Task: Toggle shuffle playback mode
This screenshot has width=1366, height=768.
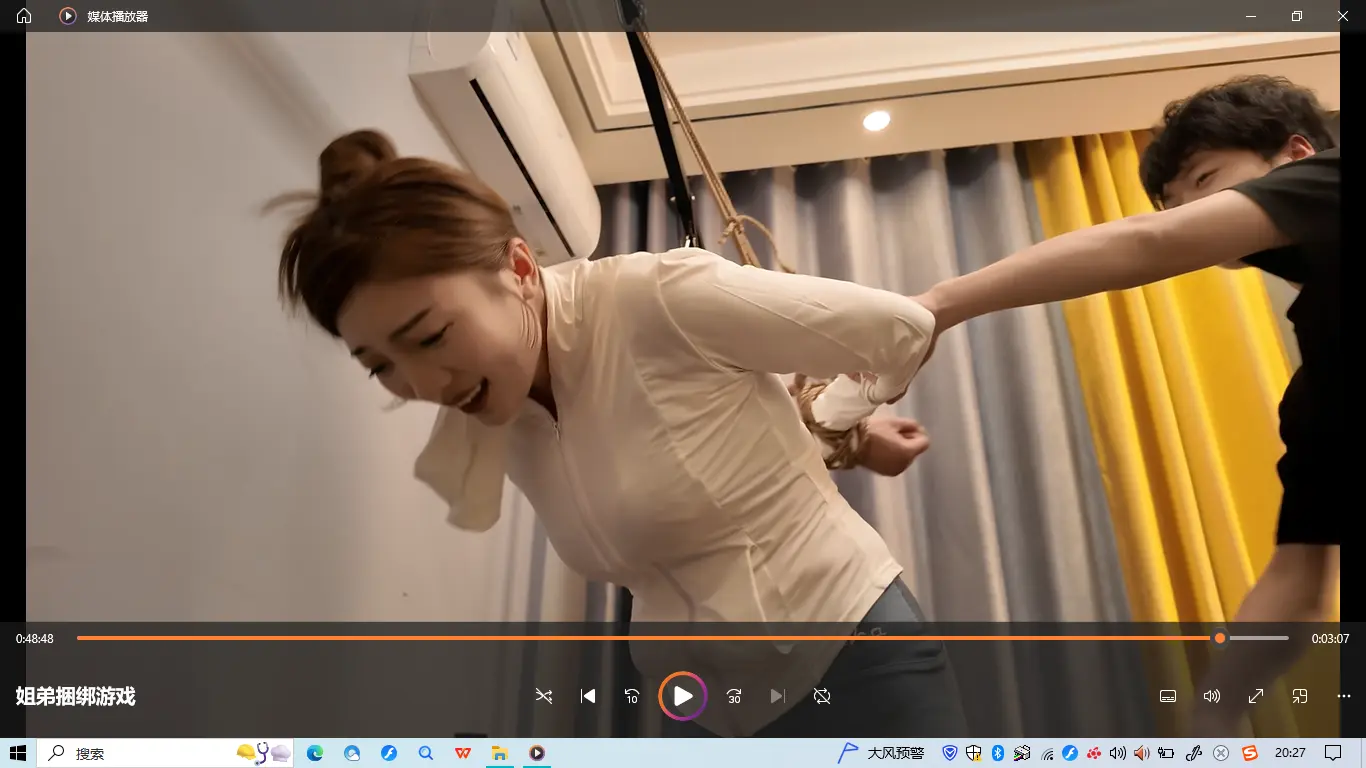Action: (544, 696)
